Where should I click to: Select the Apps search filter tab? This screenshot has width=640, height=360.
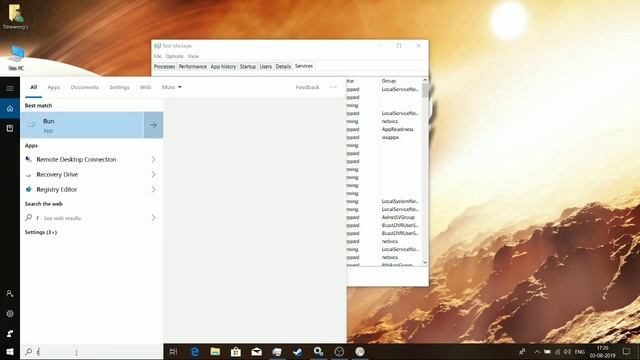pos(53,87)
